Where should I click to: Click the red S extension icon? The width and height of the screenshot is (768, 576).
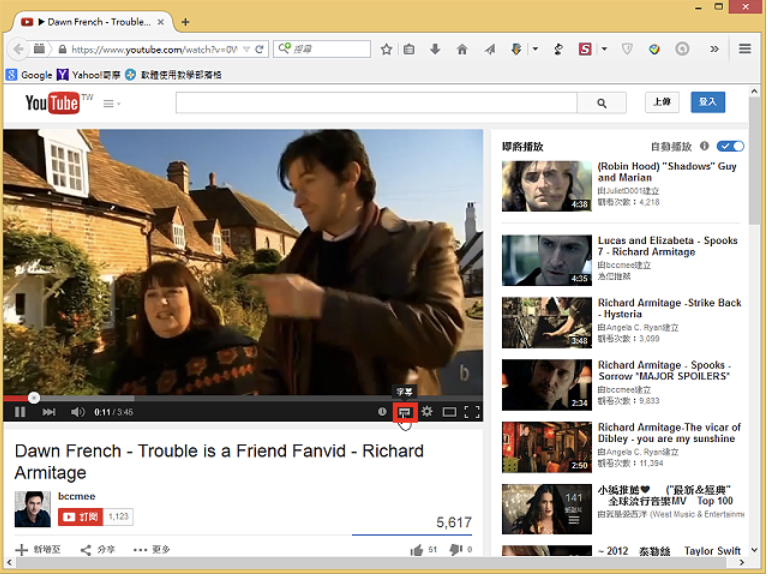coord(585,49)
